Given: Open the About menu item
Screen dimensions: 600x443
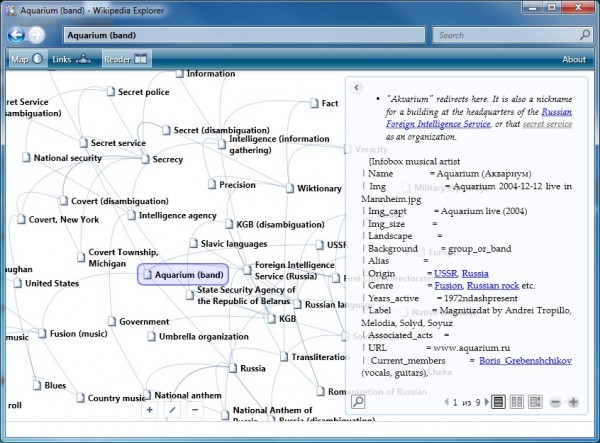Looking at the screenshot, I should coord(574,59).
